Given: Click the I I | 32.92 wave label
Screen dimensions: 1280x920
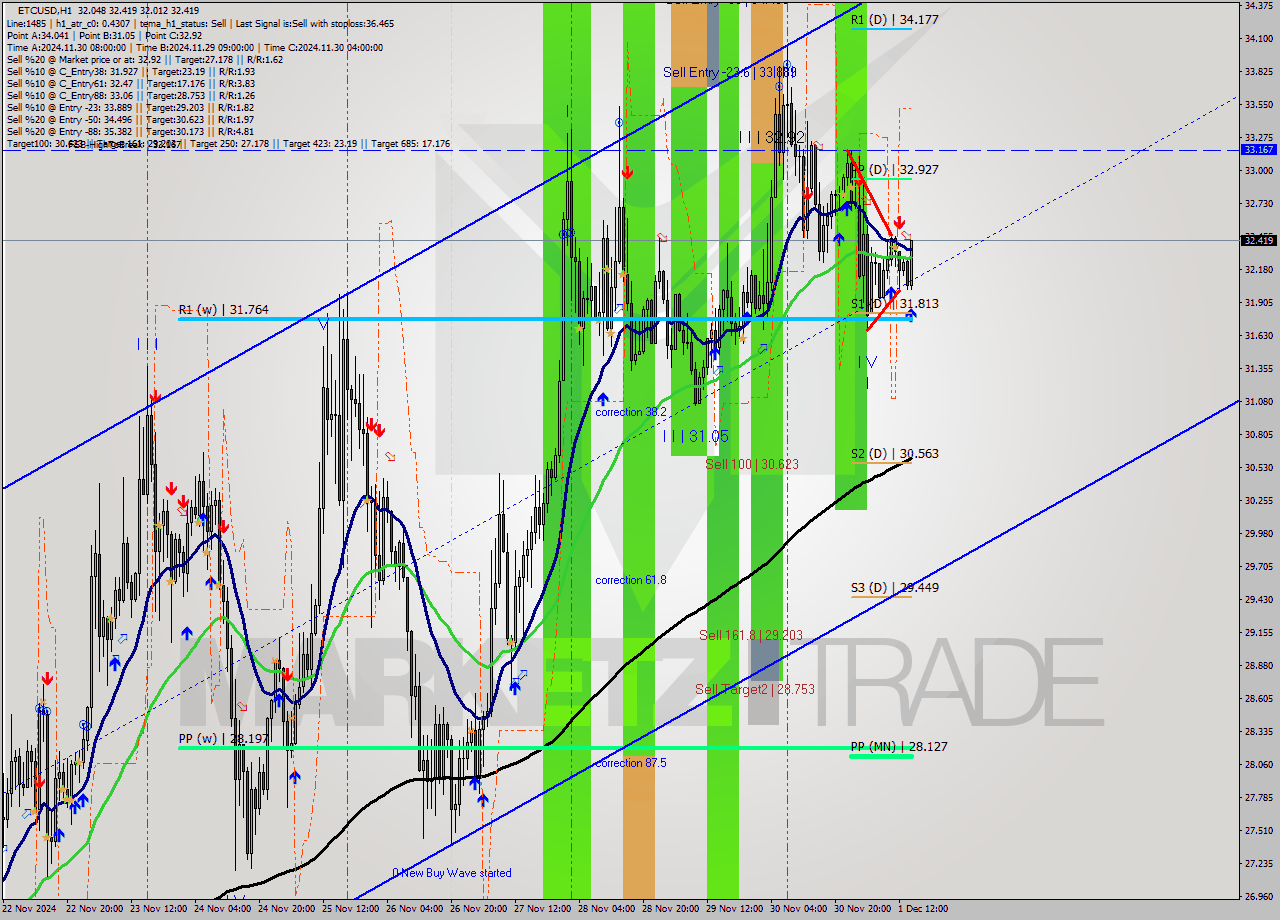Looking at the screenshot, I should 772,136.
